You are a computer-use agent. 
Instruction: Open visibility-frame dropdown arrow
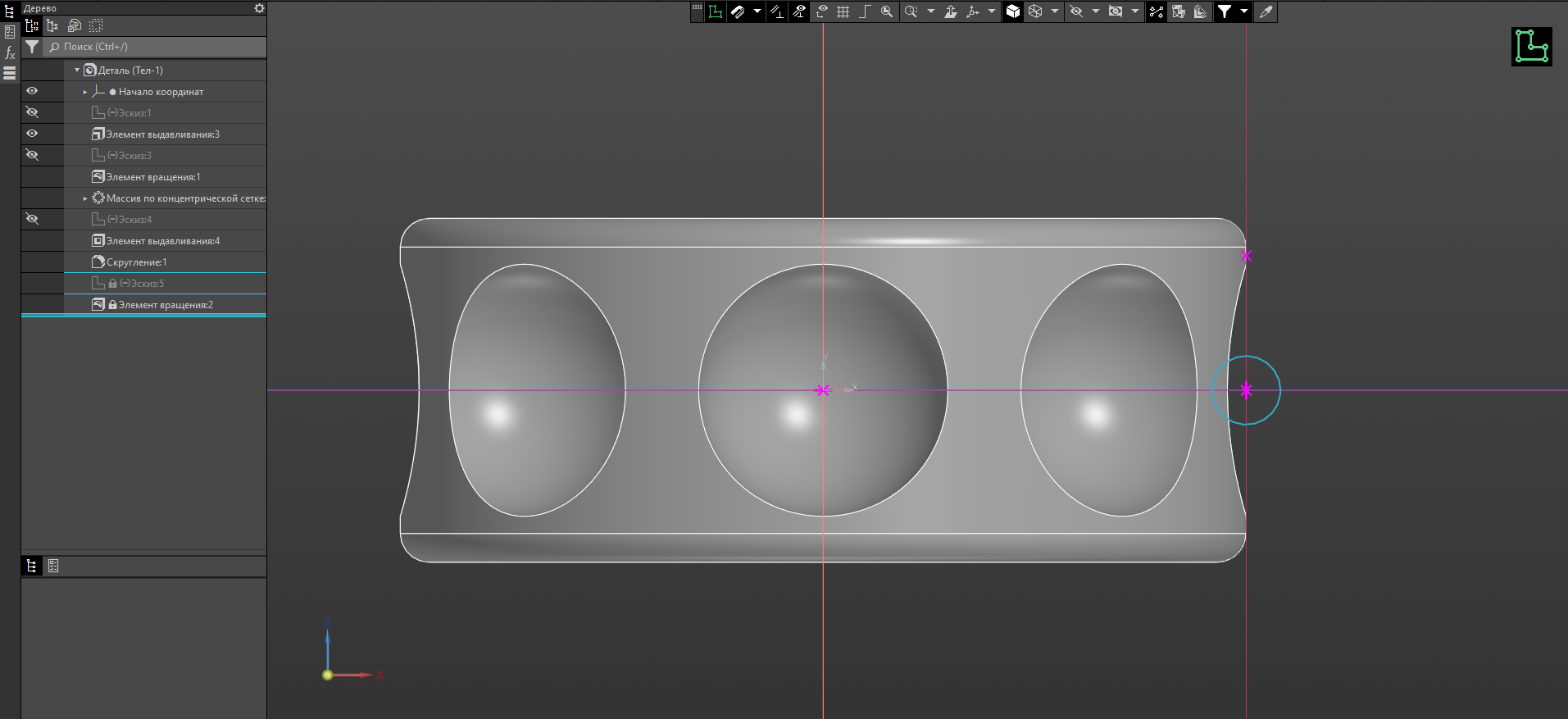tap(1135, 11)
